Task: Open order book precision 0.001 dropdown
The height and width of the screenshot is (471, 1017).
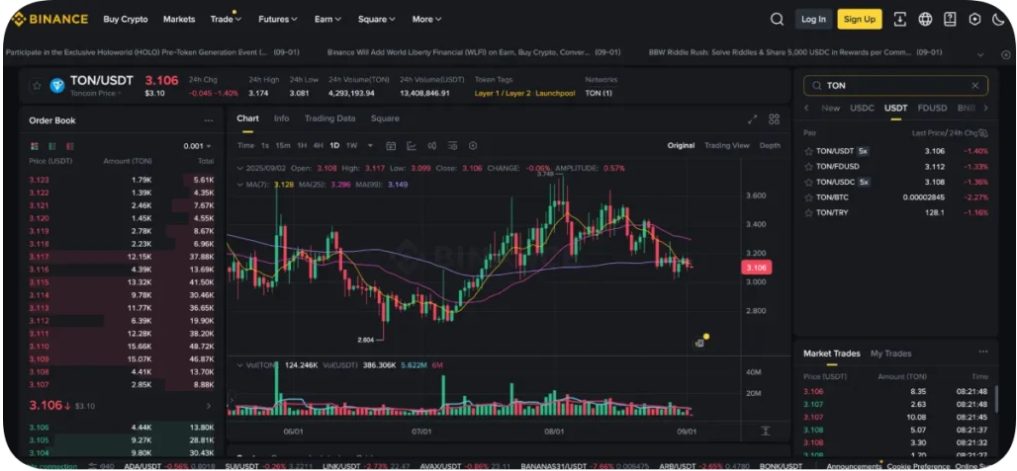Action: 197,146
